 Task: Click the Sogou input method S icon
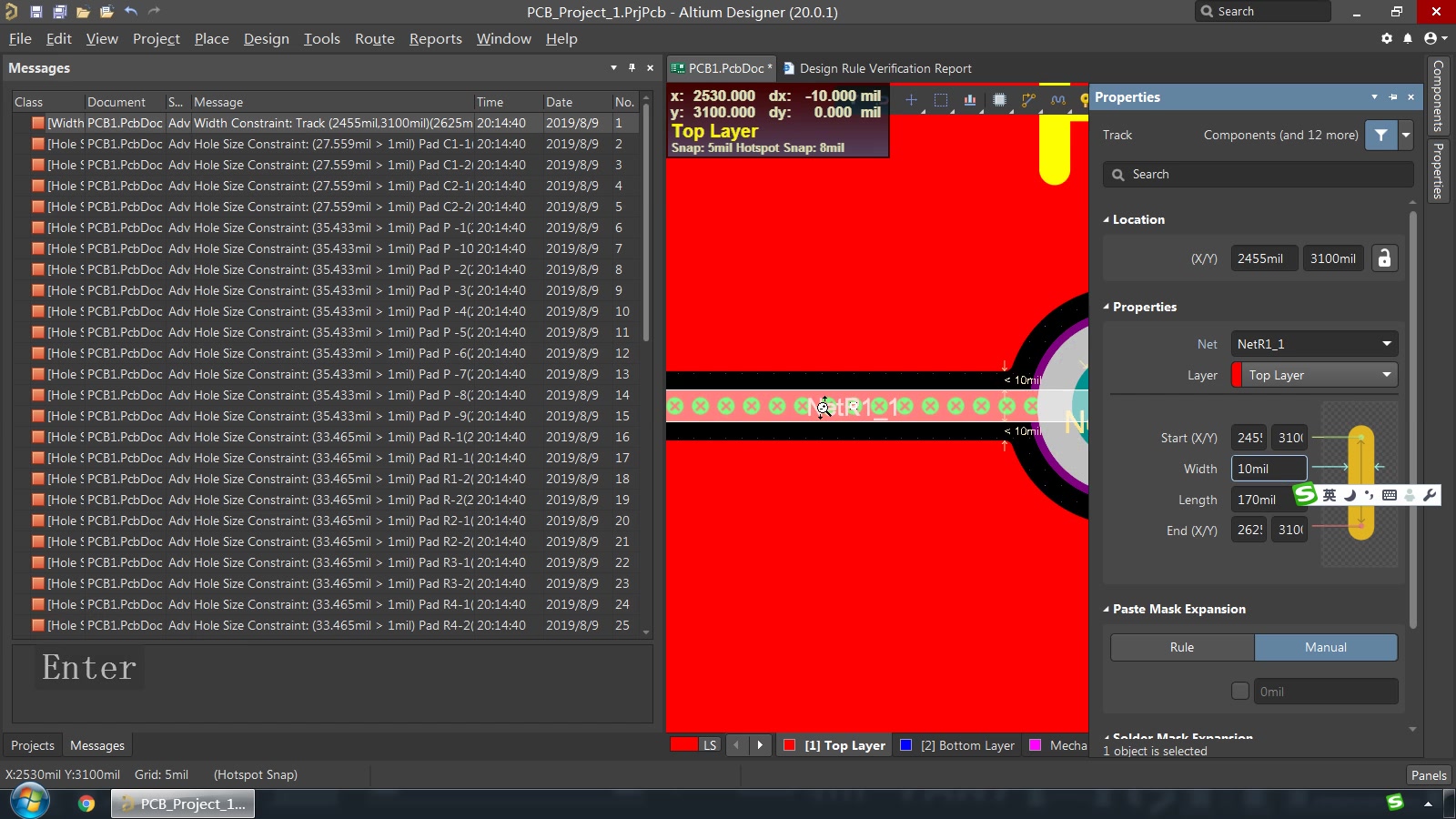(1306, 494)
